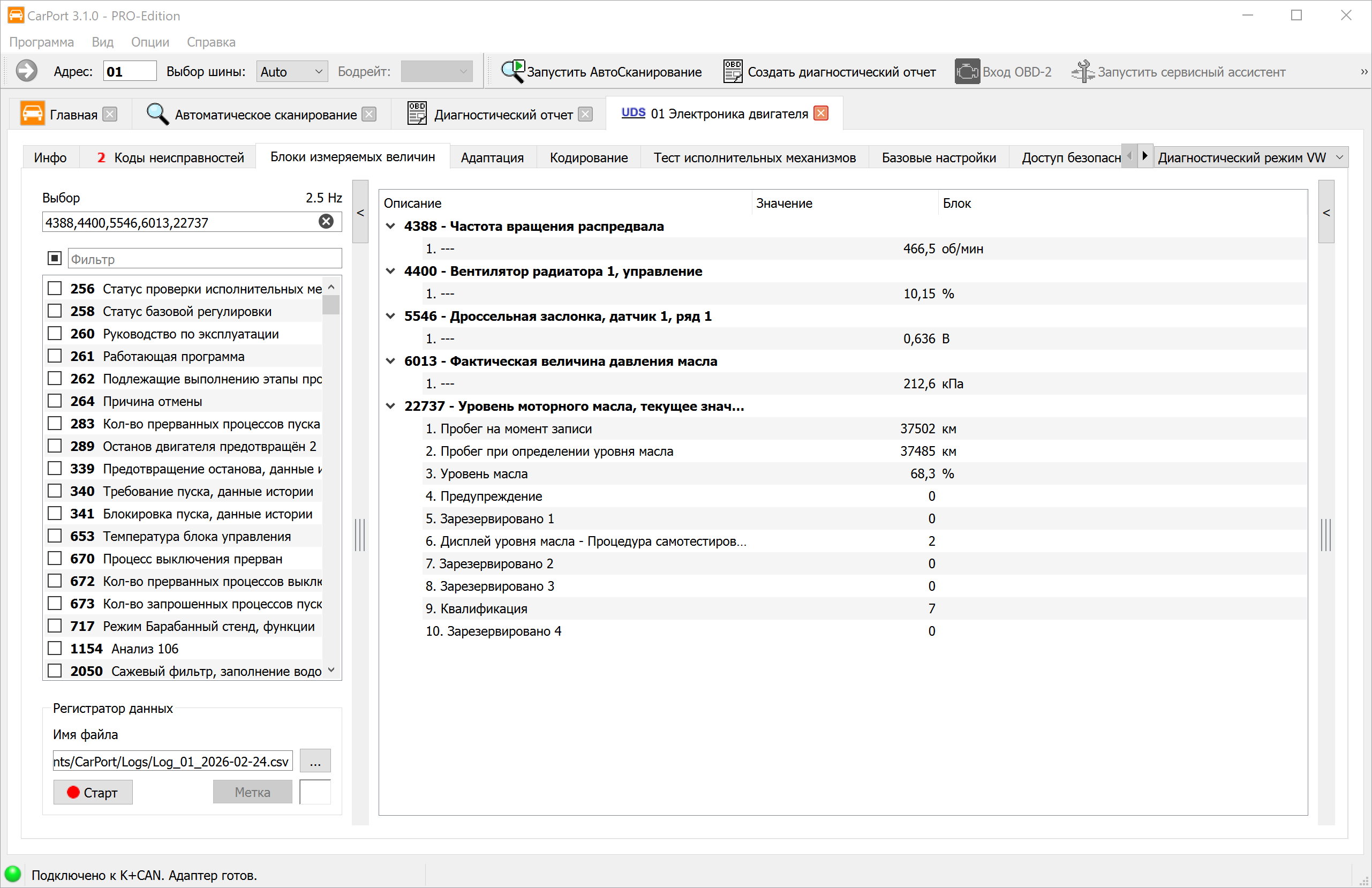Viewport: 1372px width, 888px height.
Task: Open OBD-2 access engine icon
Action: [967, 72]
